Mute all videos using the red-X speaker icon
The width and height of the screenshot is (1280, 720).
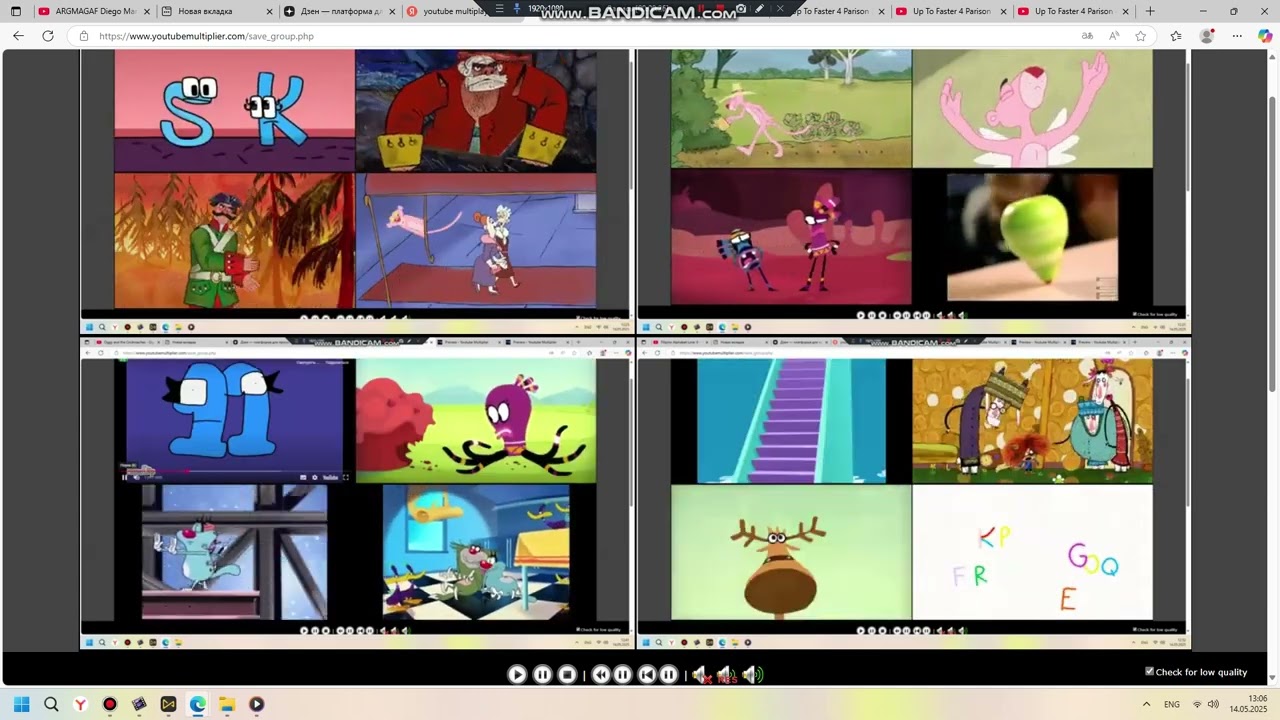tap(701, 675)
